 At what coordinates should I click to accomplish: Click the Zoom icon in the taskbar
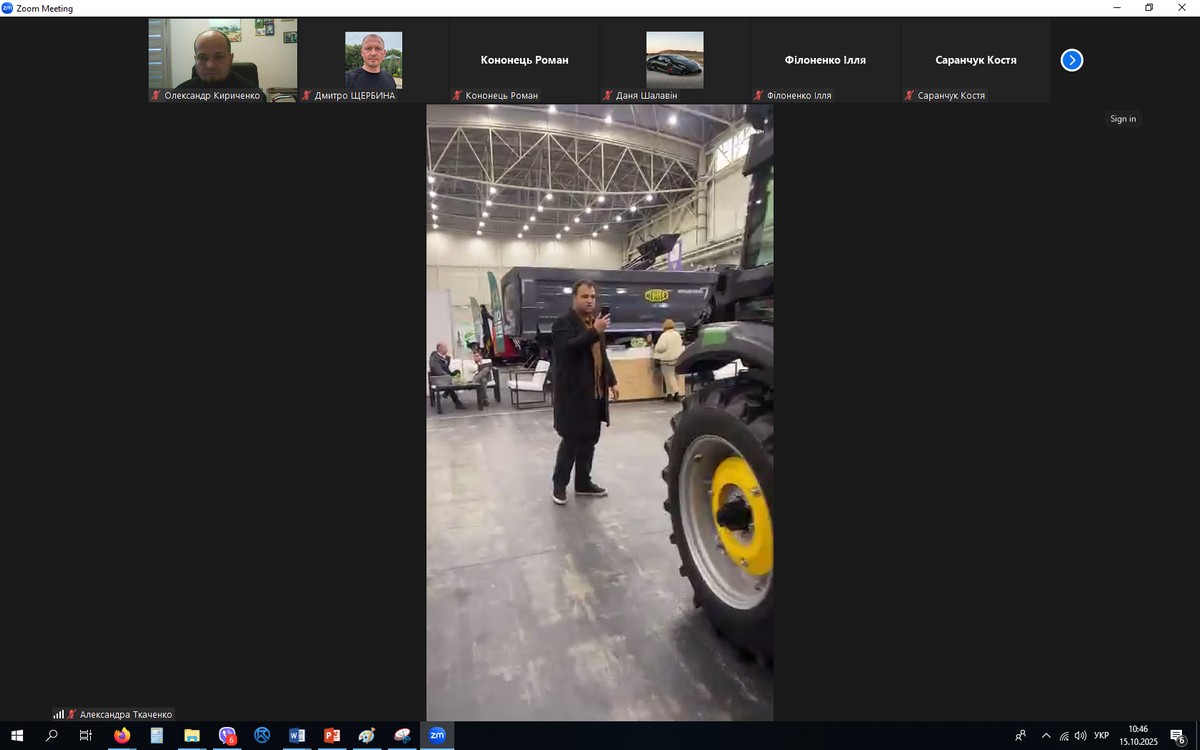click(437, 735)
